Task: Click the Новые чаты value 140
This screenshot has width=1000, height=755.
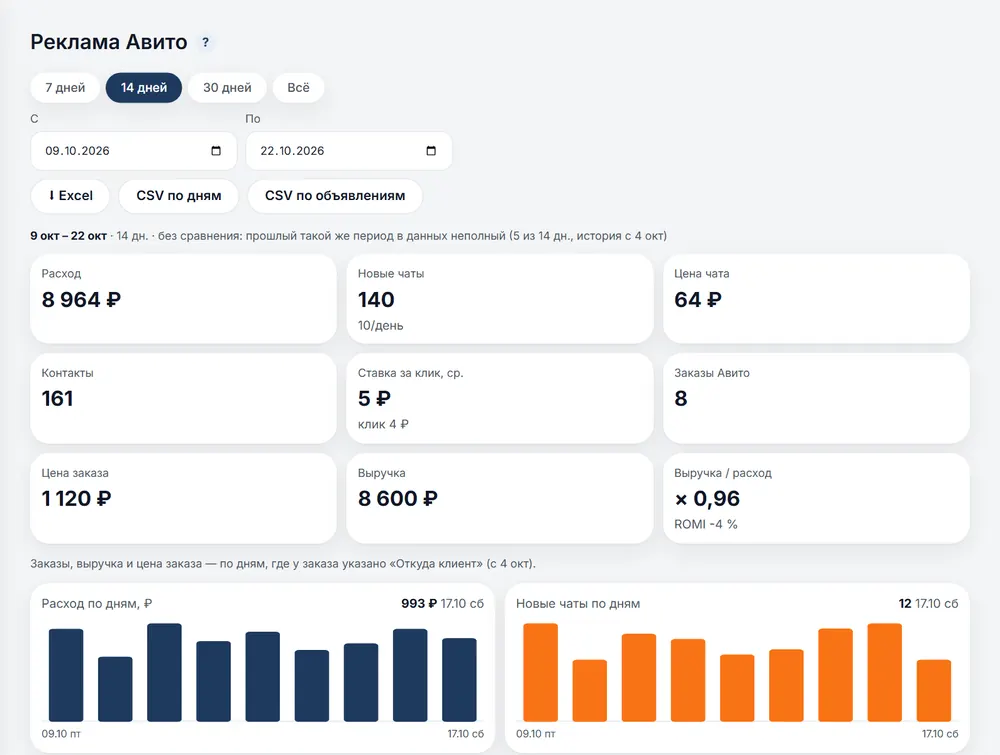Action: (x=376, y=300)
